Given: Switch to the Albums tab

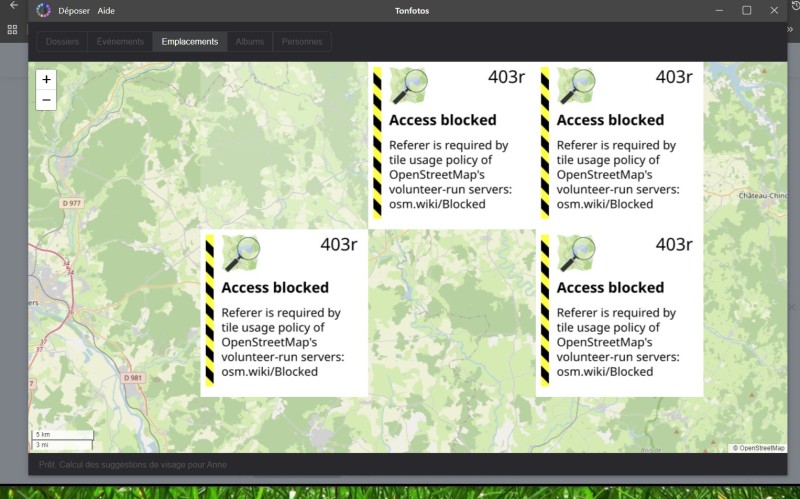Looking at the screenshot, I should [249, 42].
